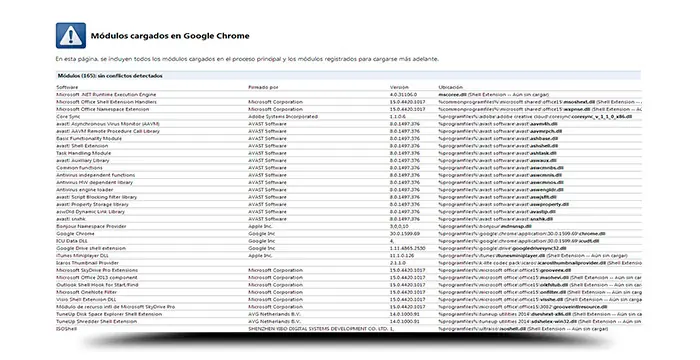Click version '2.1.1.0' of Icaros Thumbnail Provider
700x360 pixels.
coord(398,263)
